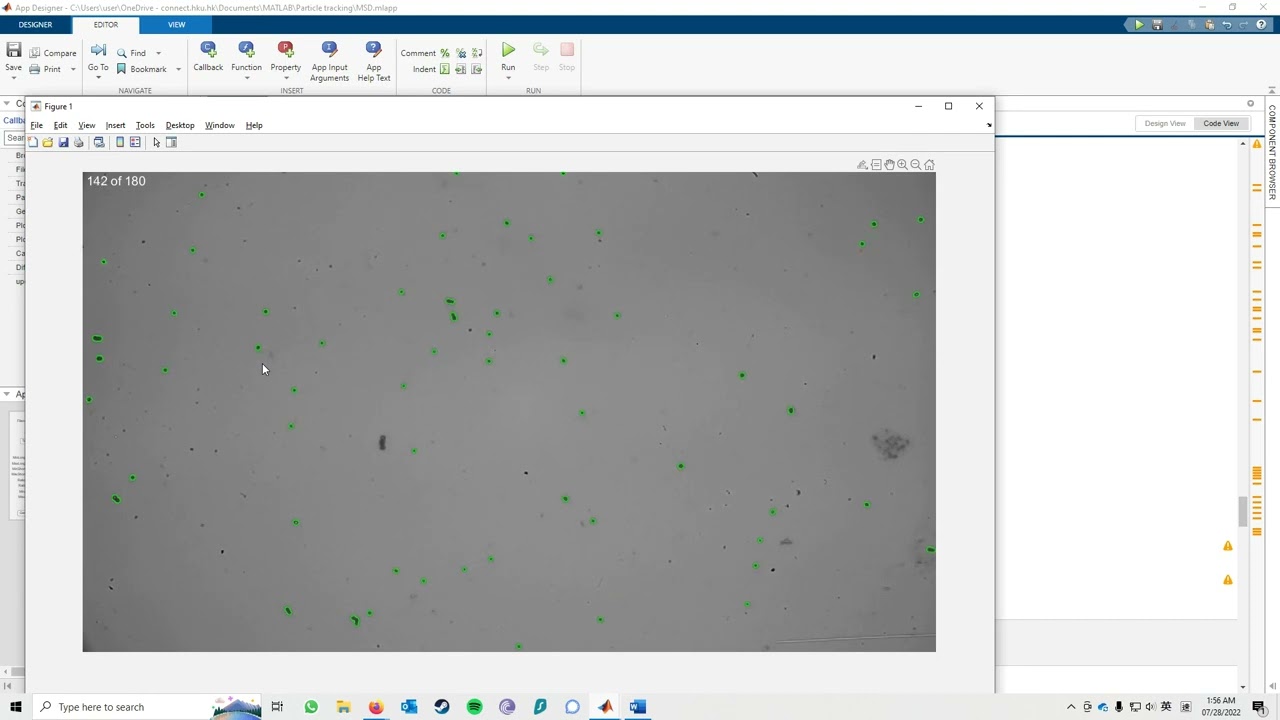
Task: Click the Print button in the ribbon
Action: 45,69
